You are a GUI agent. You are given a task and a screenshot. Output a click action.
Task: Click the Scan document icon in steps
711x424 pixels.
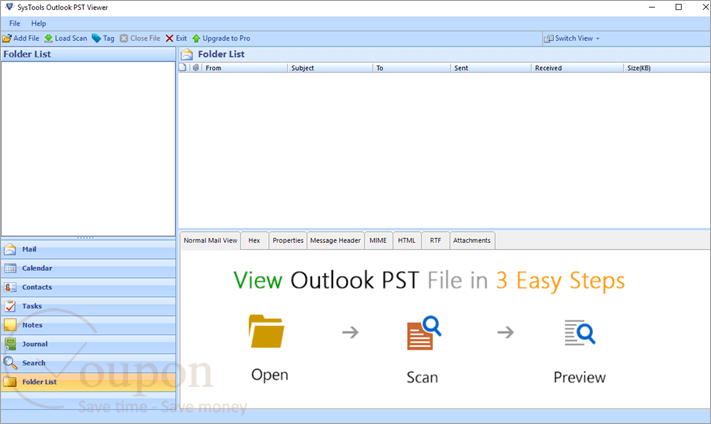424,333
